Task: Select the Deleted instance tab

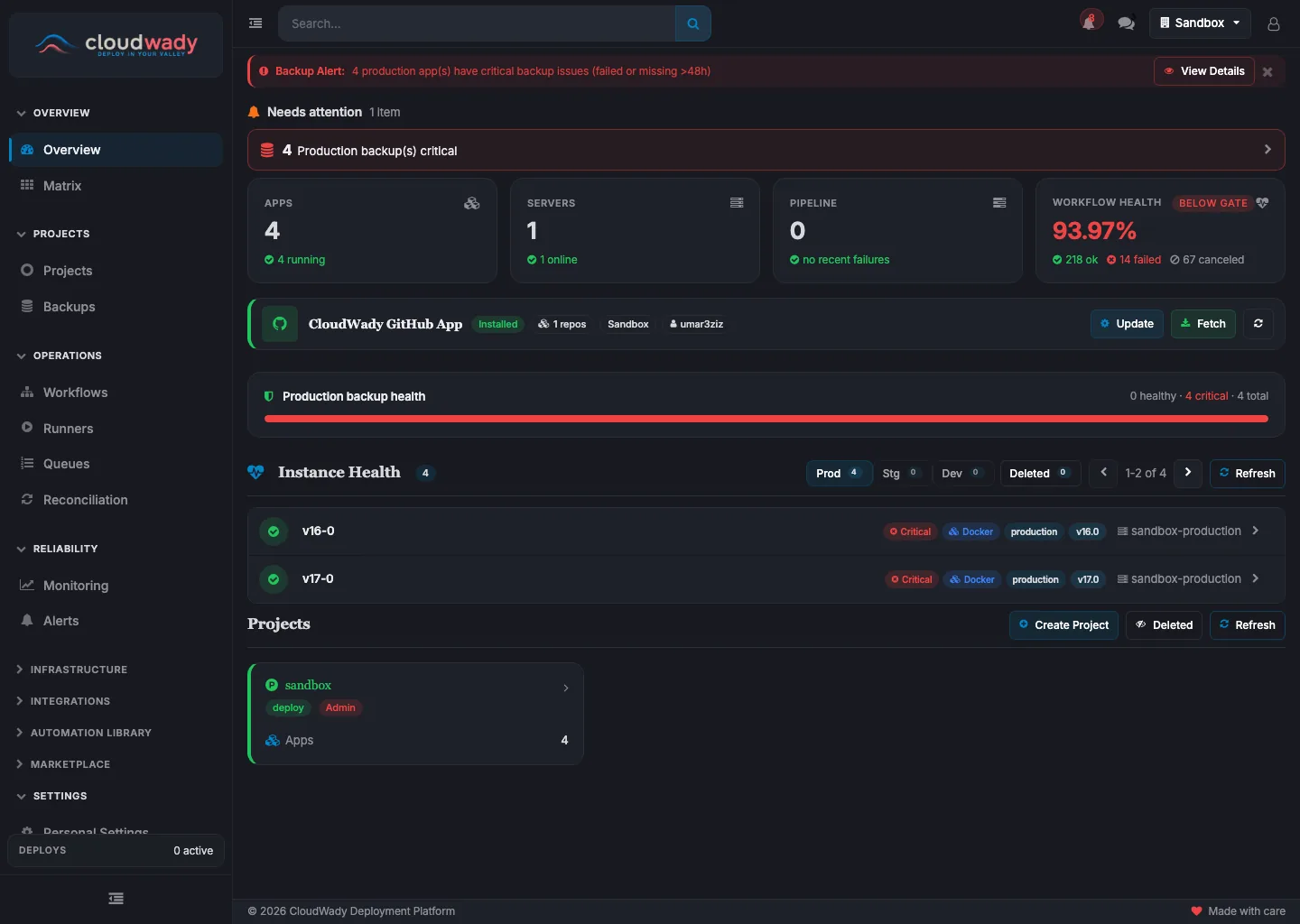Action: tap(1040, 473)
